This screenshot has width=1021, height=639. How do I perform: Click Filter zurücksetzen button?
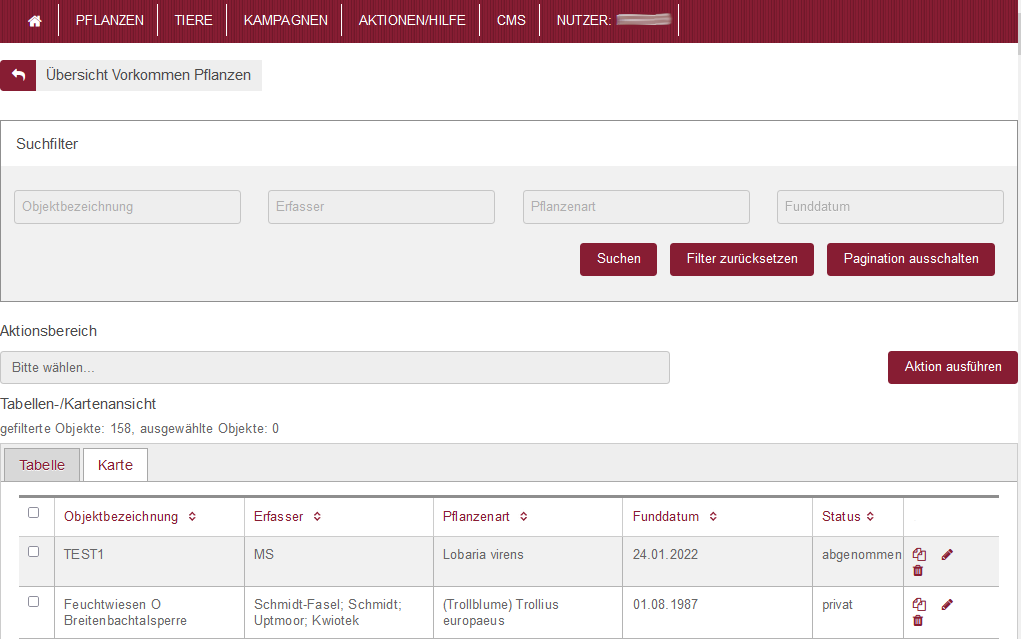(x=742, y=259)
